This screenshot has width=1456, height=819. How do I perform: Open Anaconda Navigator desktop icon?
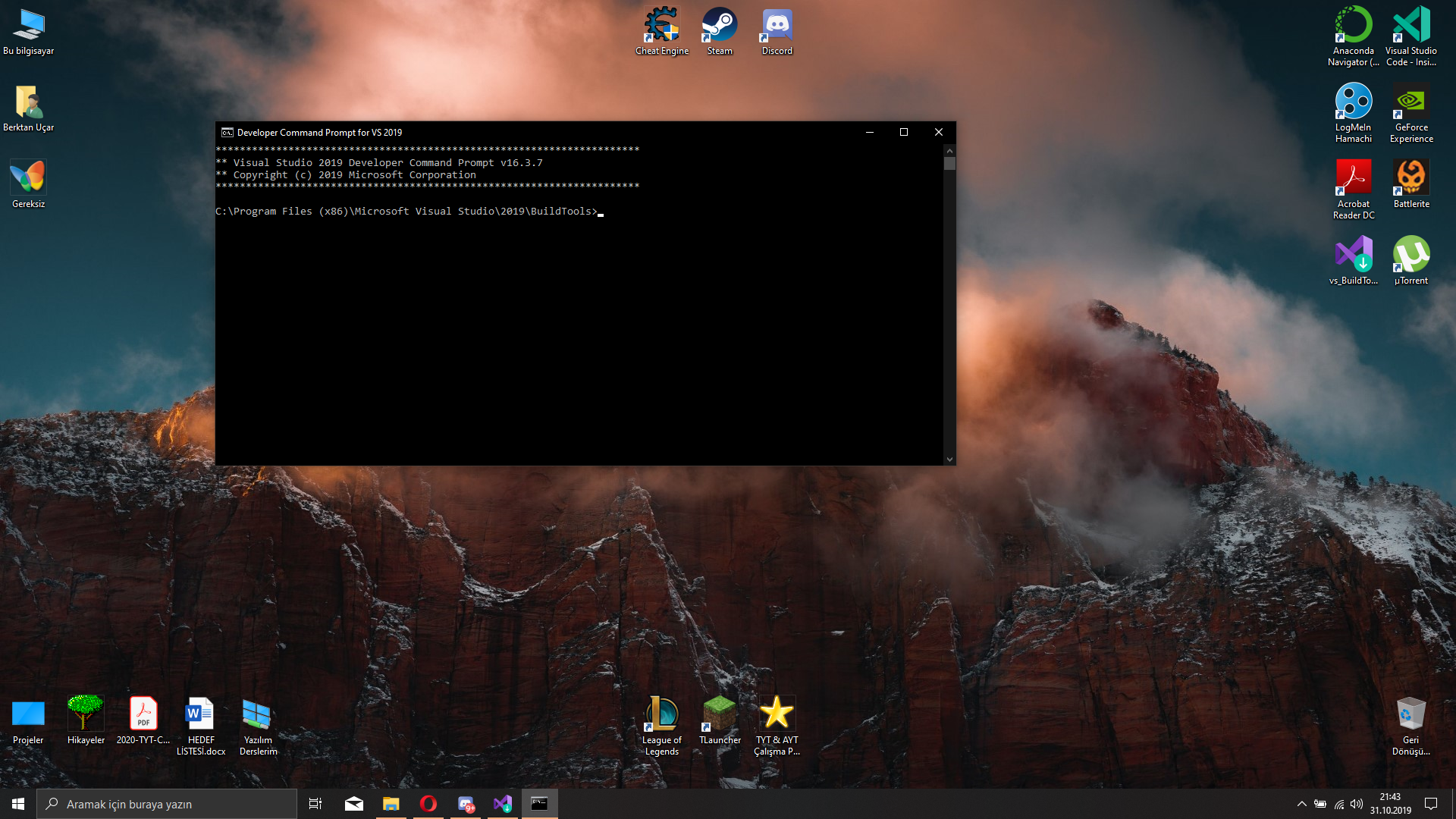point(1353,34)
